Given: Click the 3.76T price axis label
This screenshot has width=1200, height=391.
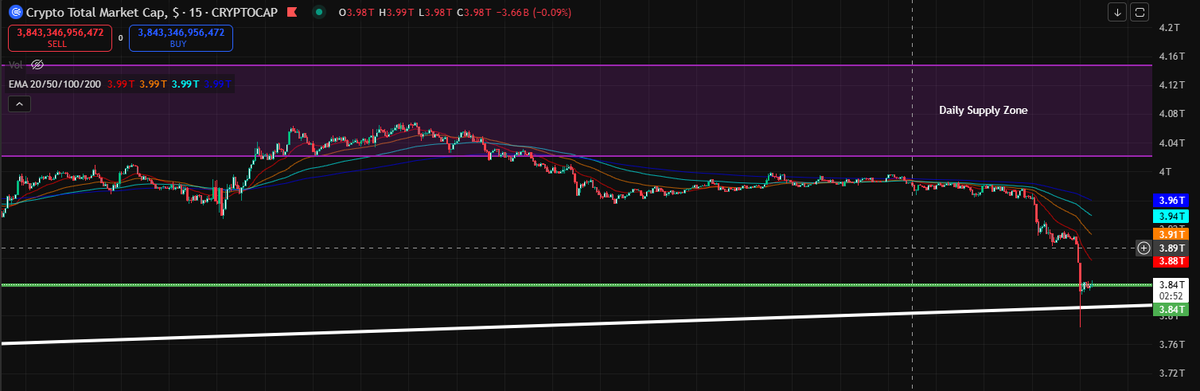Looking at the screenshot, I should (x=1172, y=345).
